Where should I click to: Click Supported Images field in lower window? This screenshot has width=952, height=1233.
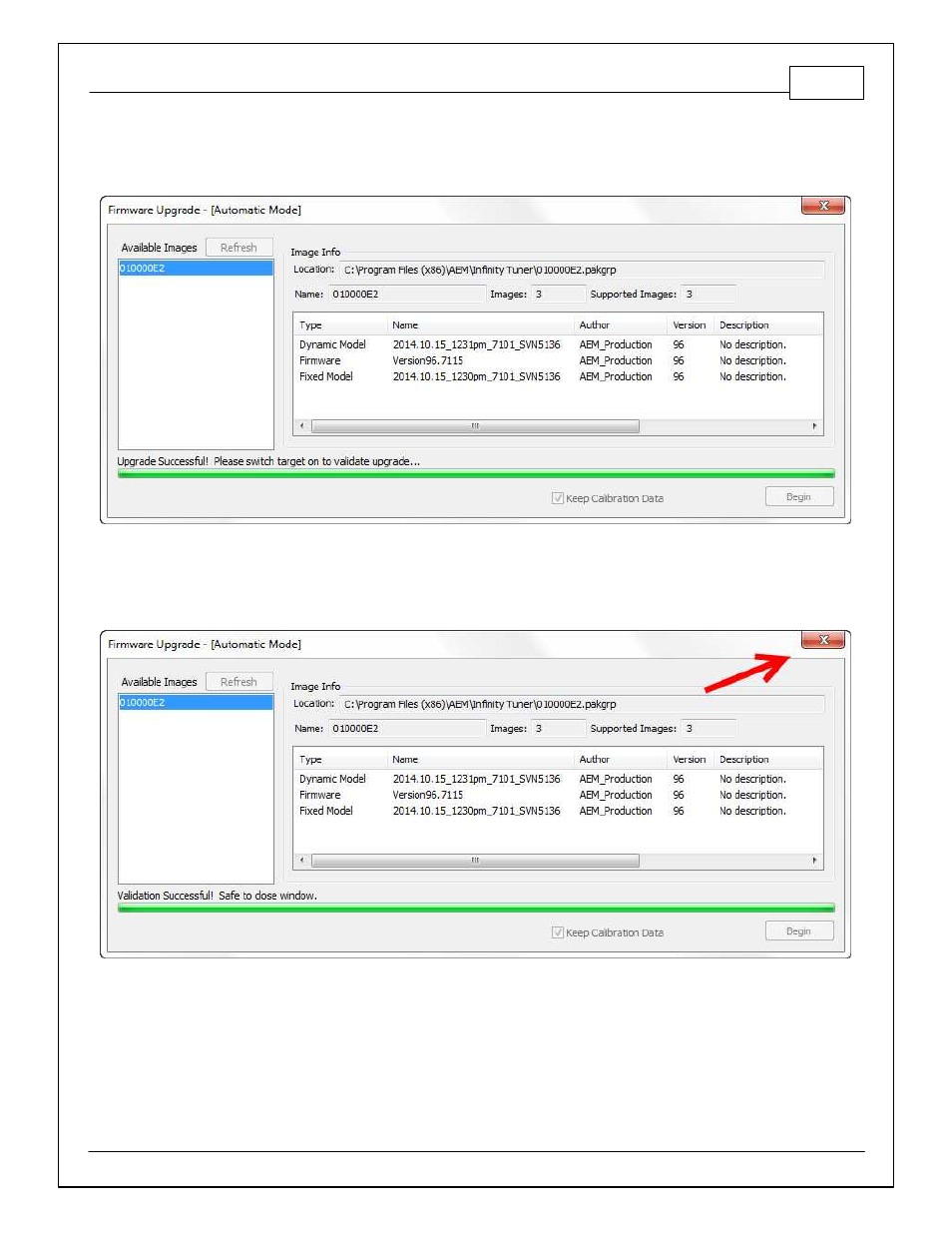point(709,729)
